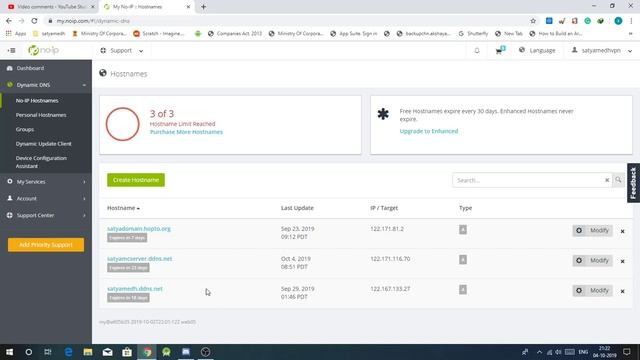Open satyamcserver.ddns.net hostname

click(140, 259)
